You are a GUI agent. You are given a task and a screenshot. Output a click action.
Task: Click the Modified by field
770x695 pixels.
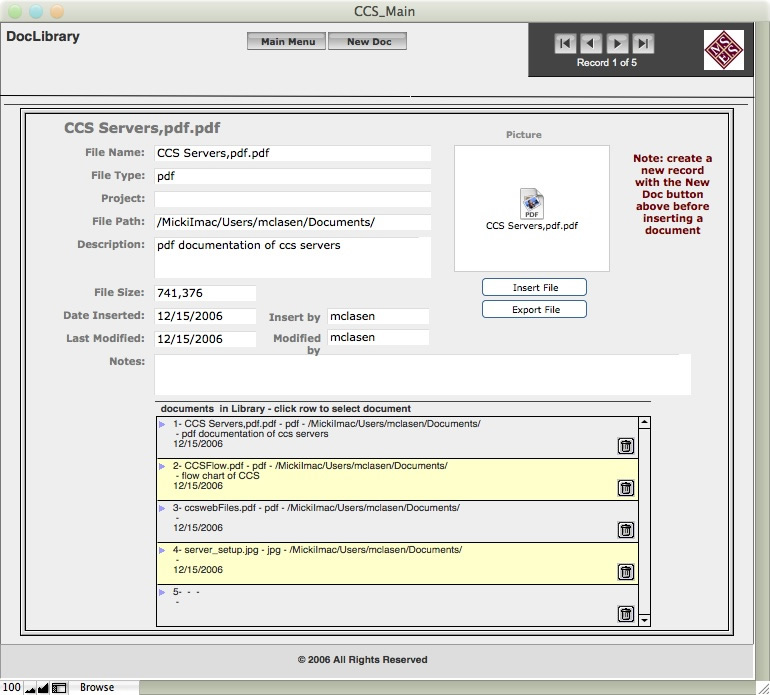tap(378, 337)
